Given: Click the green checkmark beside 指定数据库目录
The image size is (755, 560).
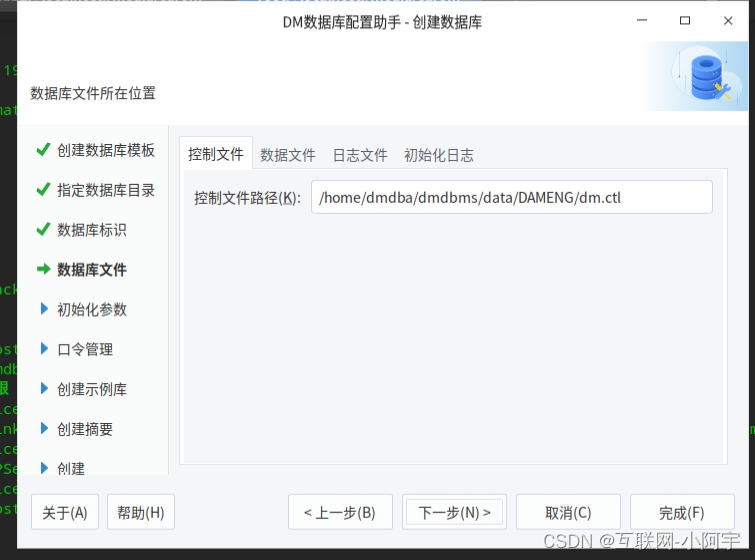Looking at the screenshot, I should pos(43,189).
